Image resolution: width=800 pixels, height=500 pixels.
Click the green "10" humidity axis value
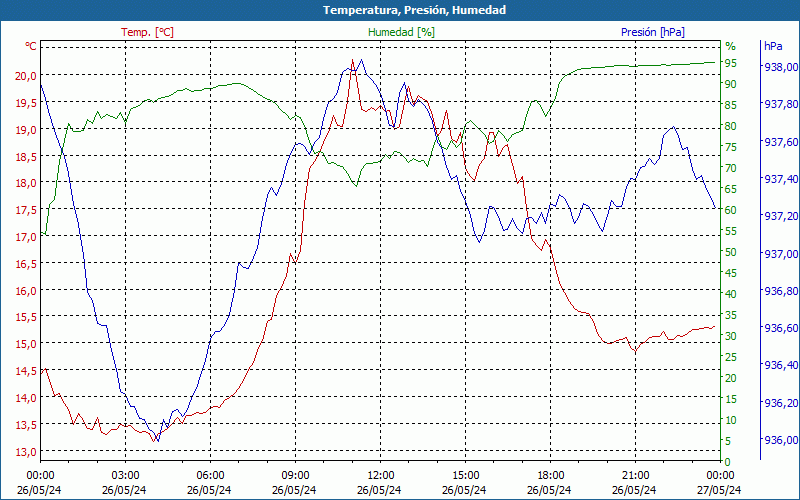[x=731, y=420]
